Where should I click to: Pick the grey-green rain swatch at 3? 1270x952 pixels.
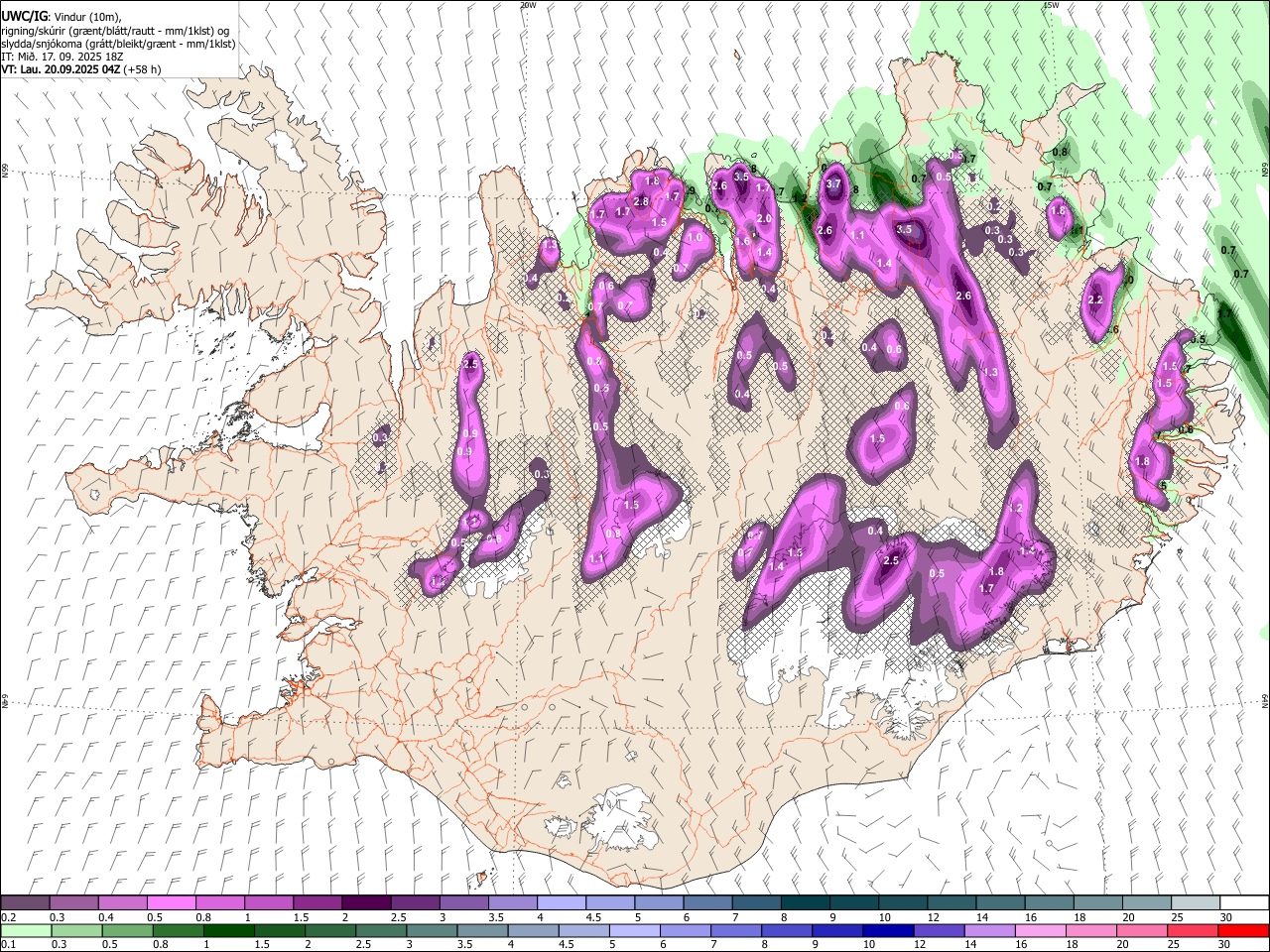tap(431, 930)
